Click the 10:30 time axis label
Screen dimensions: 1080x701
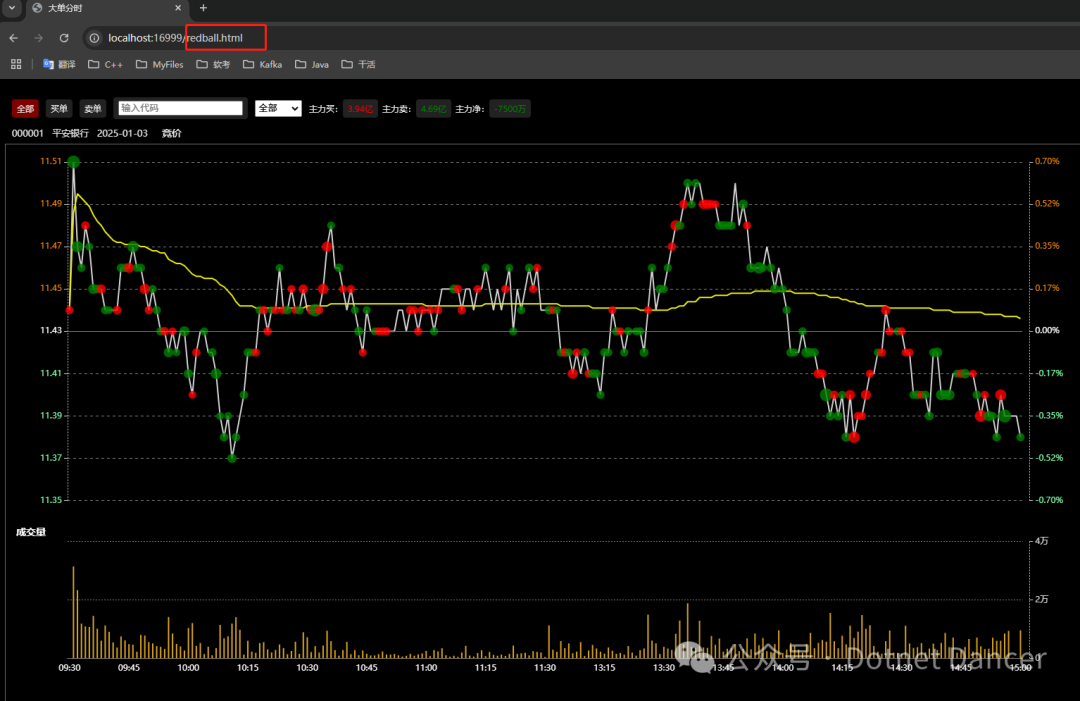click(307, 668)
